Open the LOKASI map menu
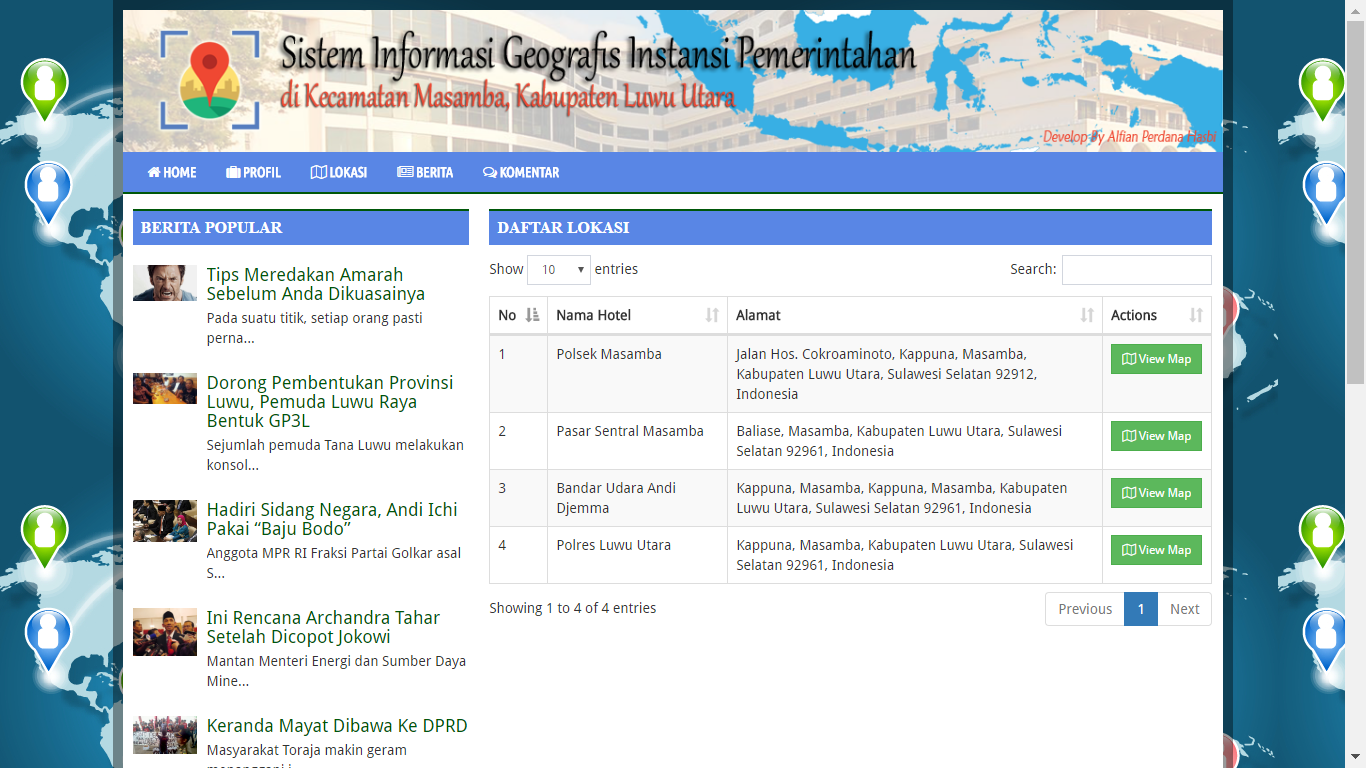The width and height of the screenshot is (1366, 768). point(339,172)
